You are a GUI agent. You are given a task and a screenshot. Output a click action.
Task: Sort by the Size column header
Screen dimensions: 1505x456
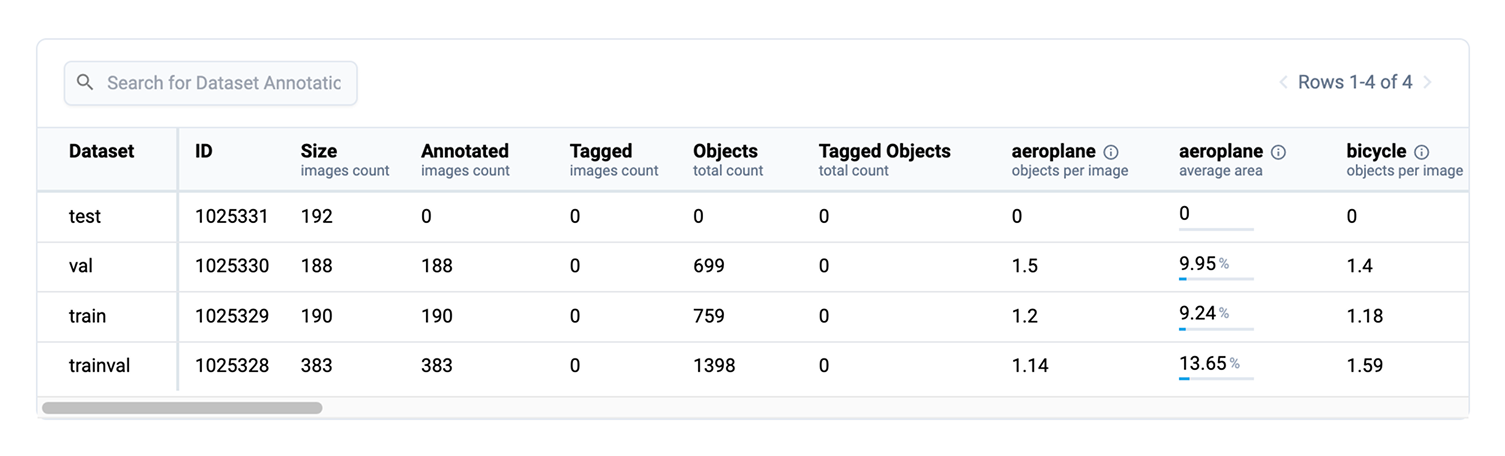318,152
